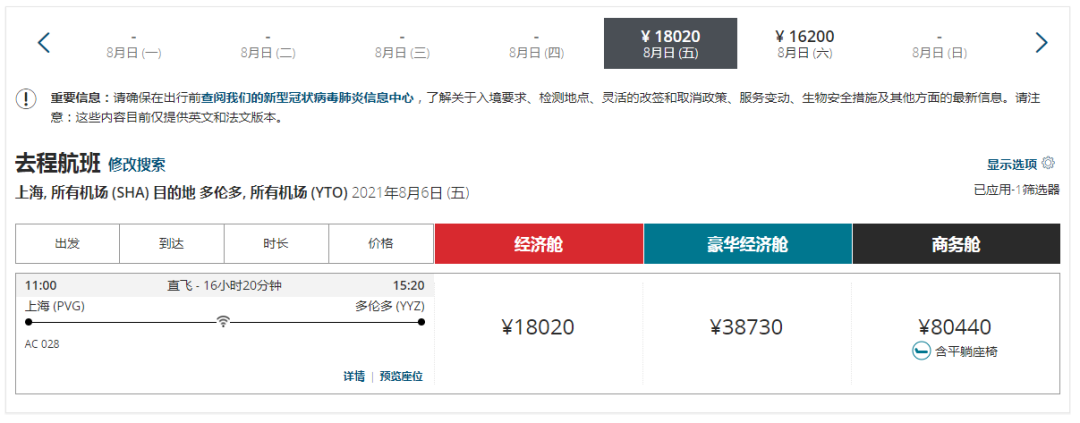Click the lie-flat seat icon
The height and width of the screenshot is (423, 1080).
920,351
